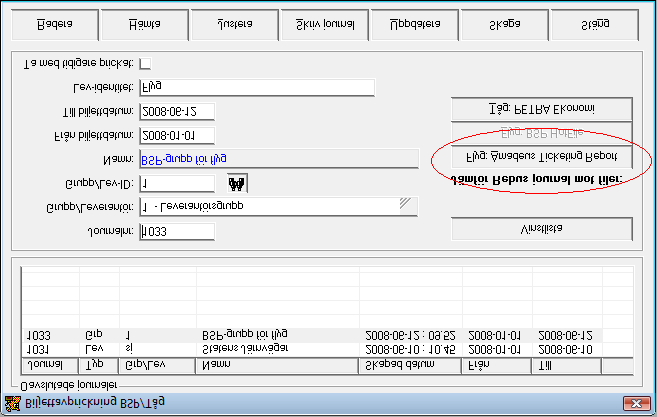The height and width of the screenshot is (417, 657).
Task: Click the Från biljettdatum date field
Action: pyautogui.click(x=177, y=135)
